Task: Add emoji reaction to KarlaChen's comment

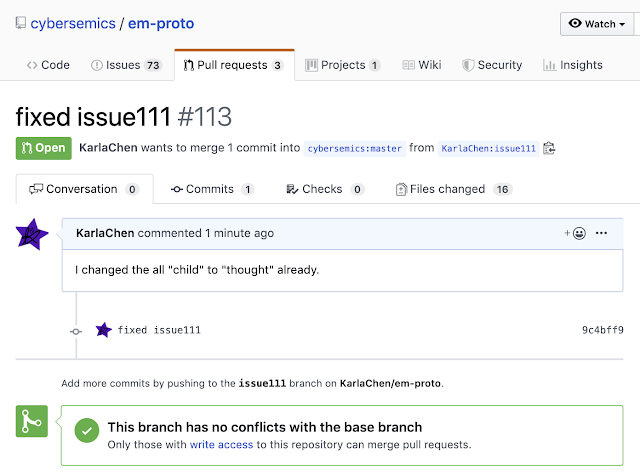Action: [x=575, y=233]
